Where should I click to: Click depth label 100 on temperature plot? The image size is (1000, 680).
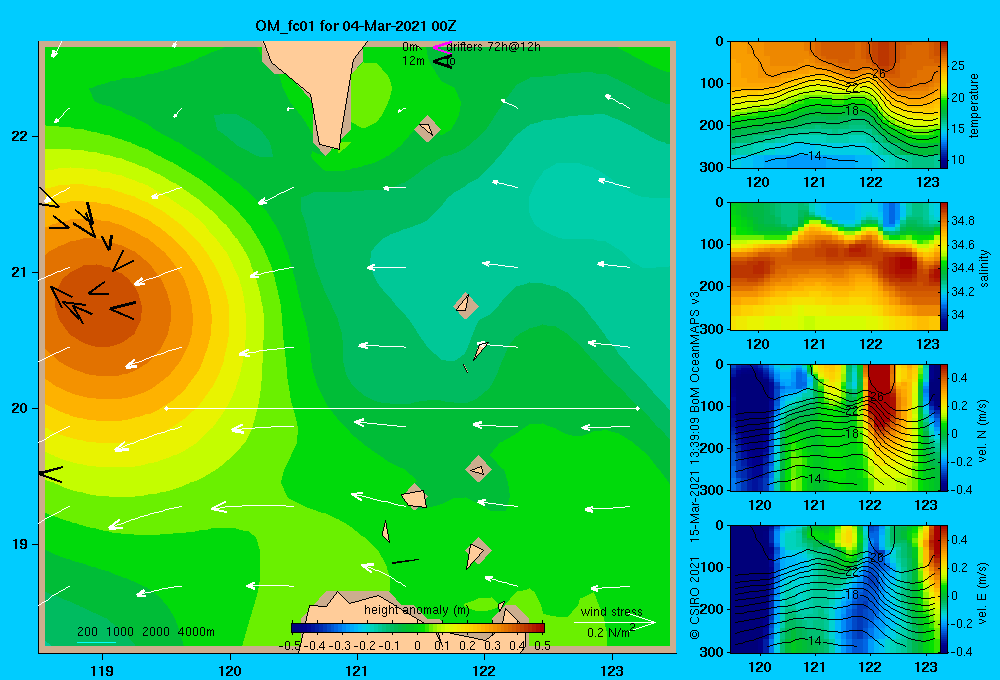(x=713, y=83)
